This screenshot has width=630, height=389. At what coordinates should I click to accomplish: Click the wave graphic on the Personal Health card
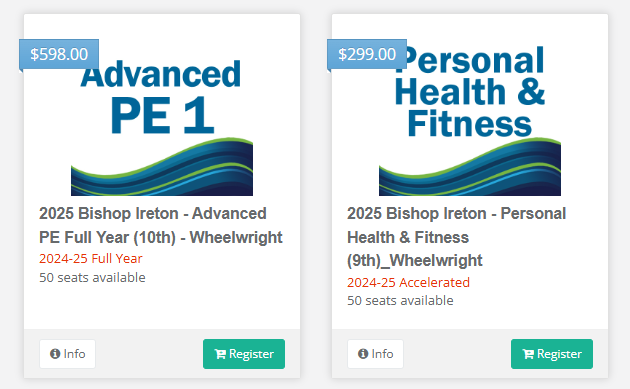pos(470,167)
